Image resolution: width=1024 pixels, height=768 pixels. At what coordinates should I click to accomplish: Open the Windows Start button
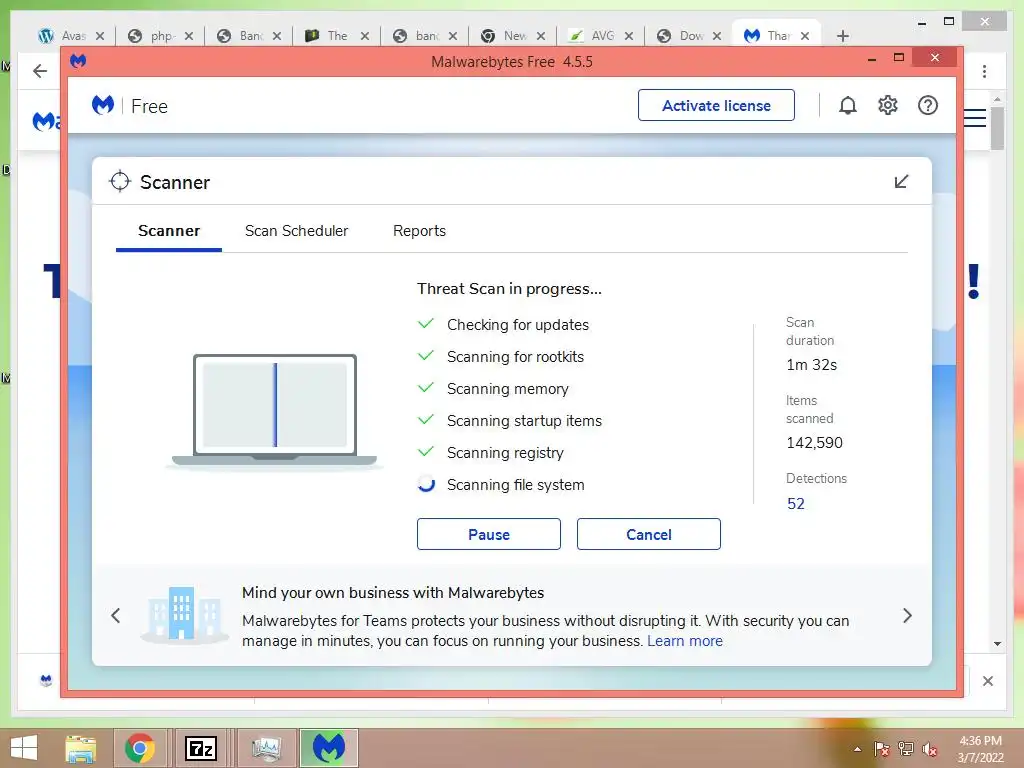[x=24, y=748]
